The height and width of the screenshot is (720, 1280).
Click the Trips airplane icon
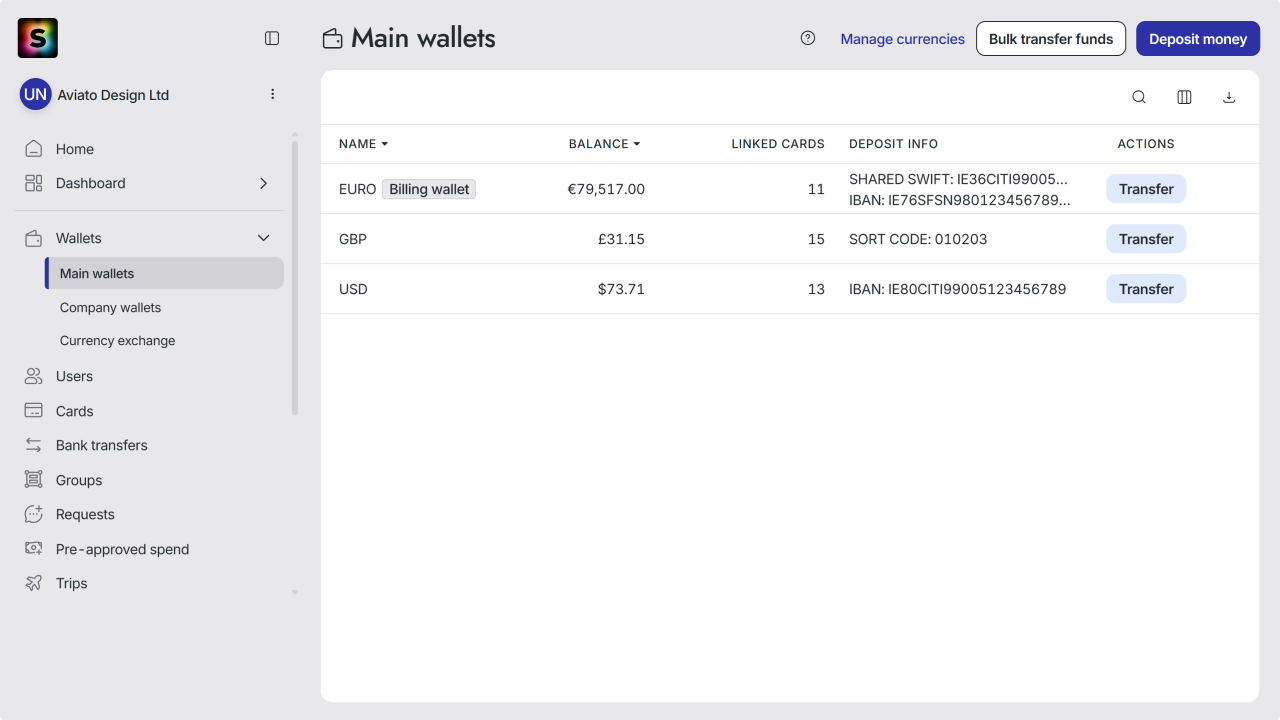tap(34, 583)
